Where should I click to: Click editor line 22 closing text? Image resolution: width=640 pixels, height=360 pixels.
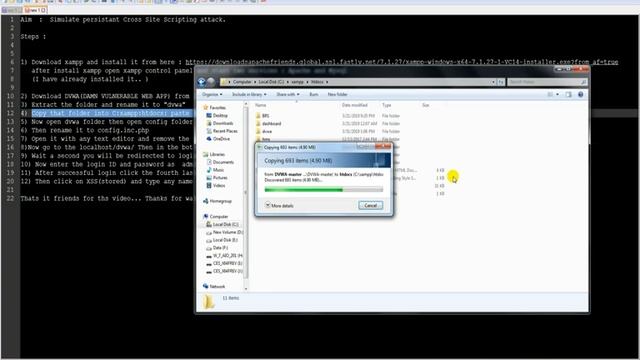click(108, 198)
